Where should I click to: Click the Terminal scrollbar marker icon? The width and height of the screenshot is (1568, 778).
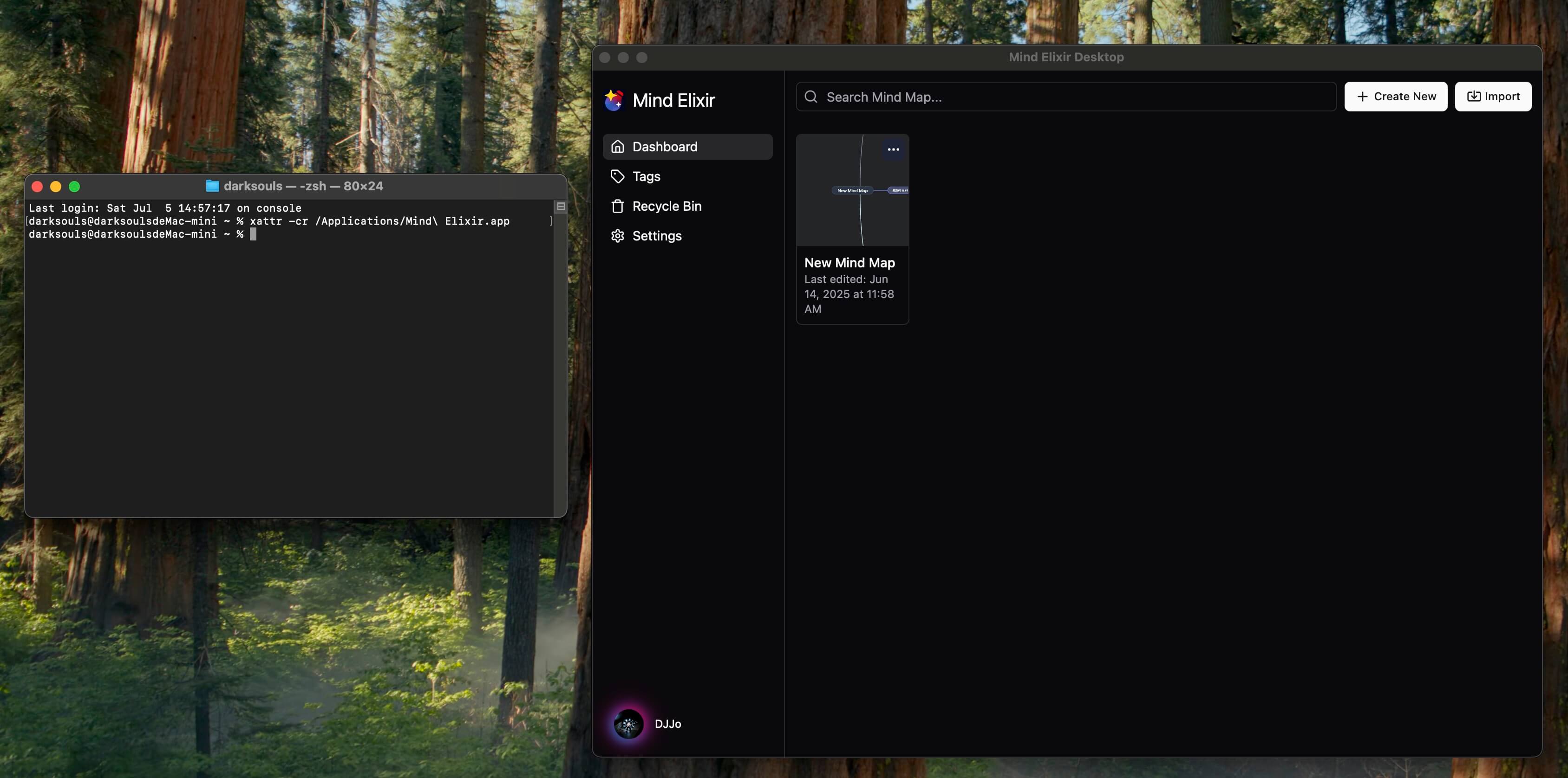pyautogui.click(x=561, y=207)
